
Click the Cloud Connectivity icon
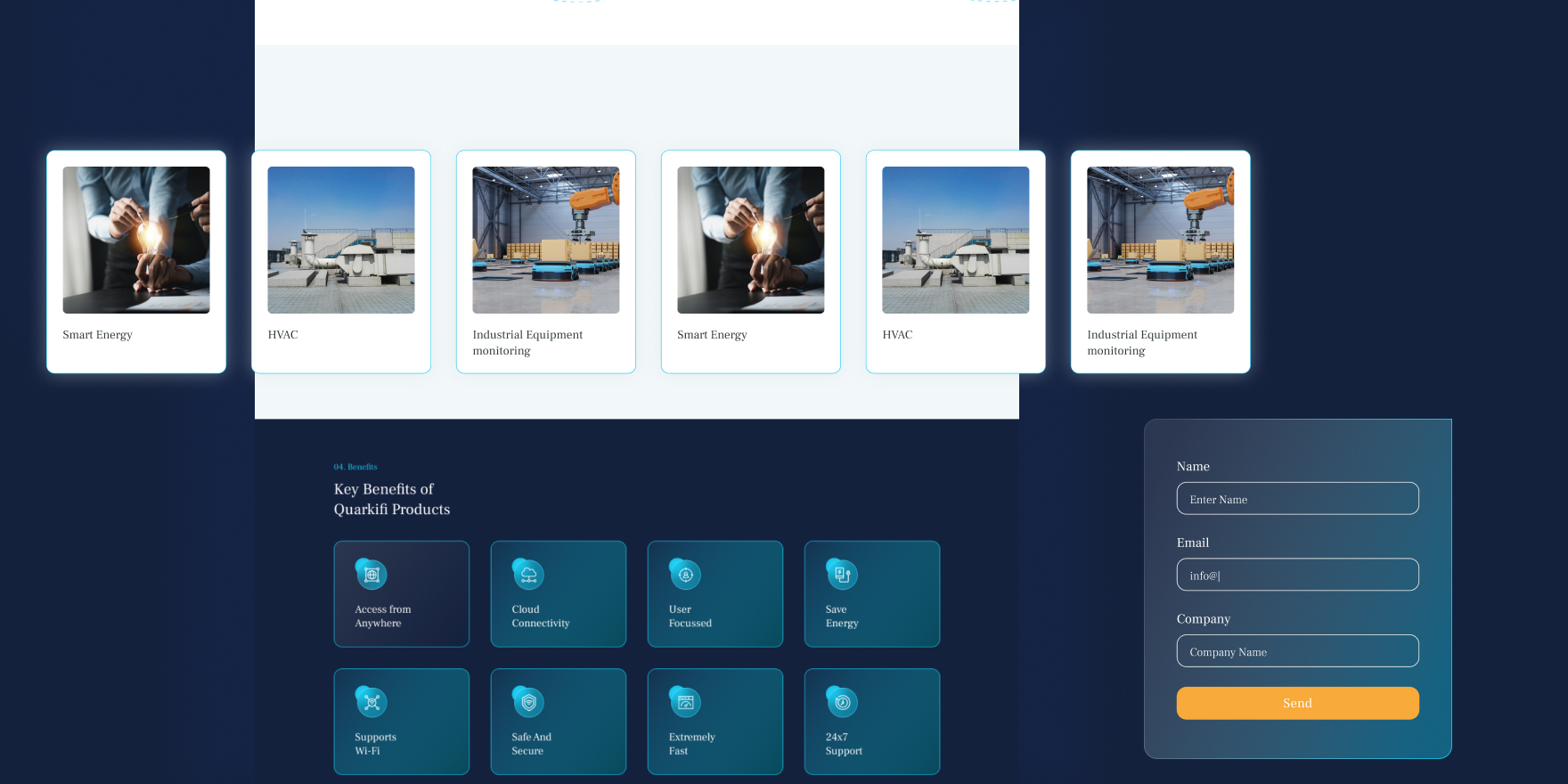pos(528,575)
